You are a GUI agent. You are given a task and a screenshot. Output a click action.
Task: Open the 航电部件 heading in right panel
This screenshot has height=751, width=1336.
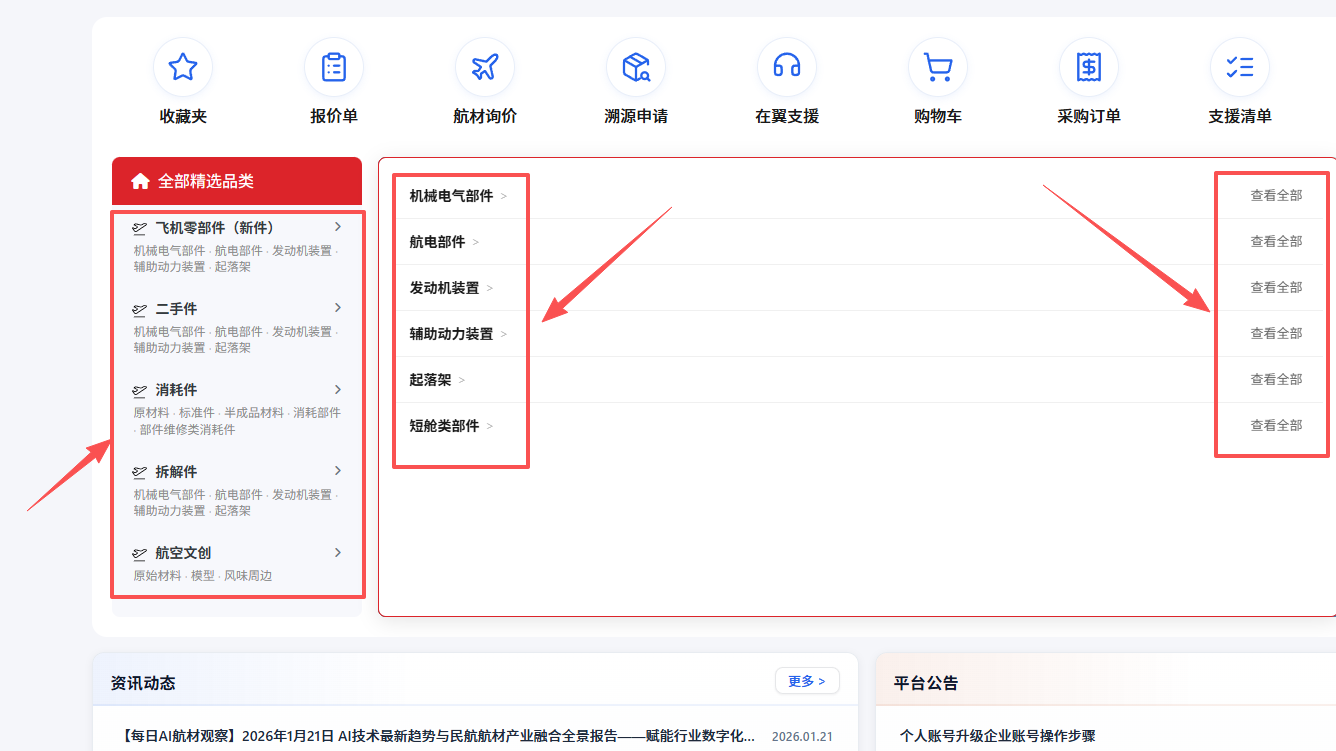pyautogui.click(x=437, y=242)
